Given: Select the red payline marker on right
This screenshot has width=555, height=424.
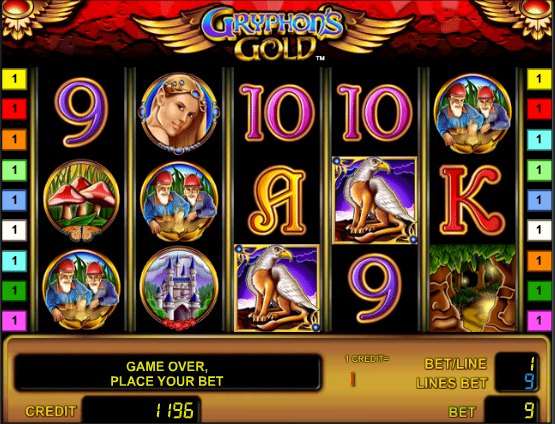Looking at the screenshot, I should (x=539, y=109).
